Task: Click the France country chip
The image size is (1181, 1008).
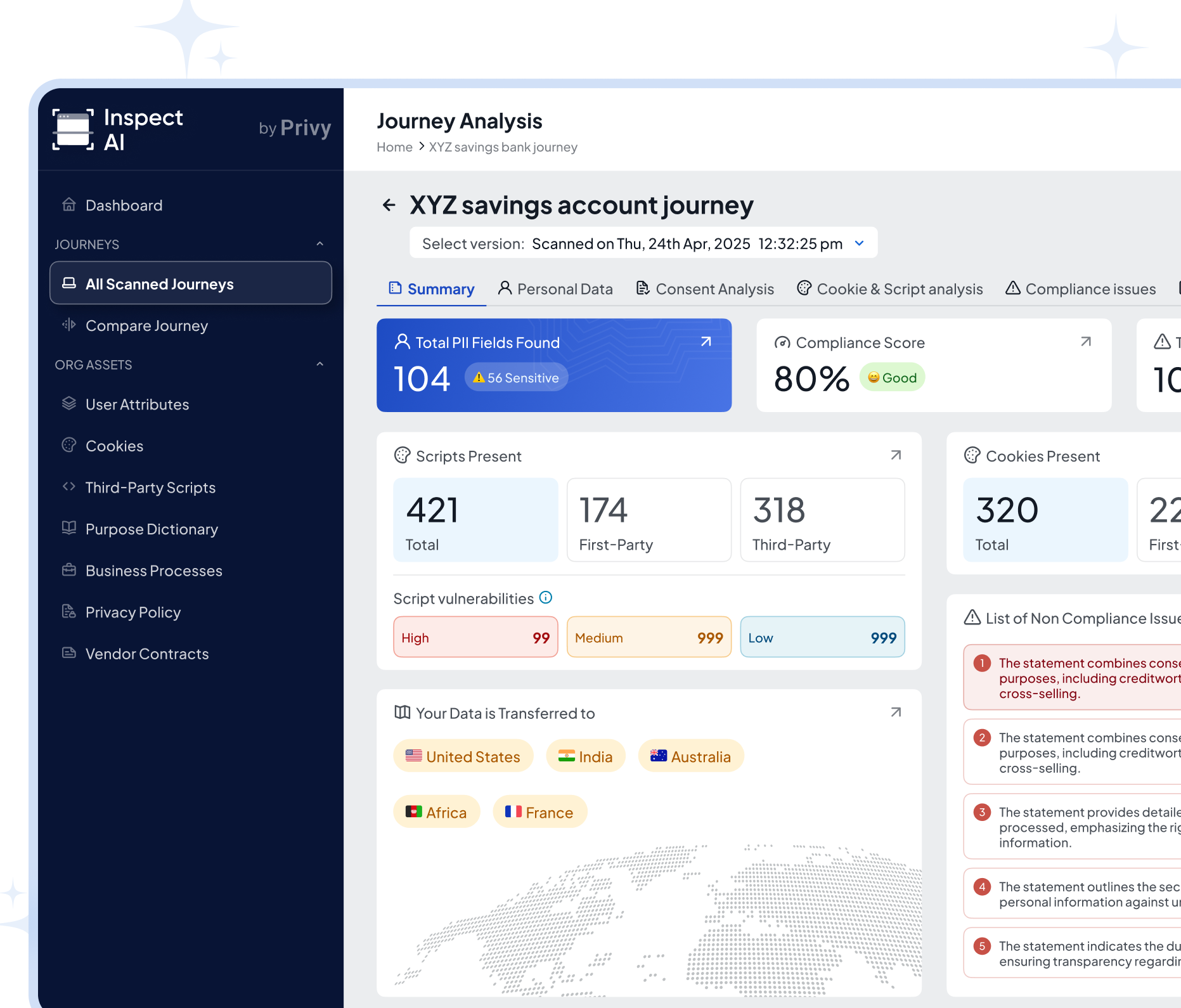Action: coord(540,812)
